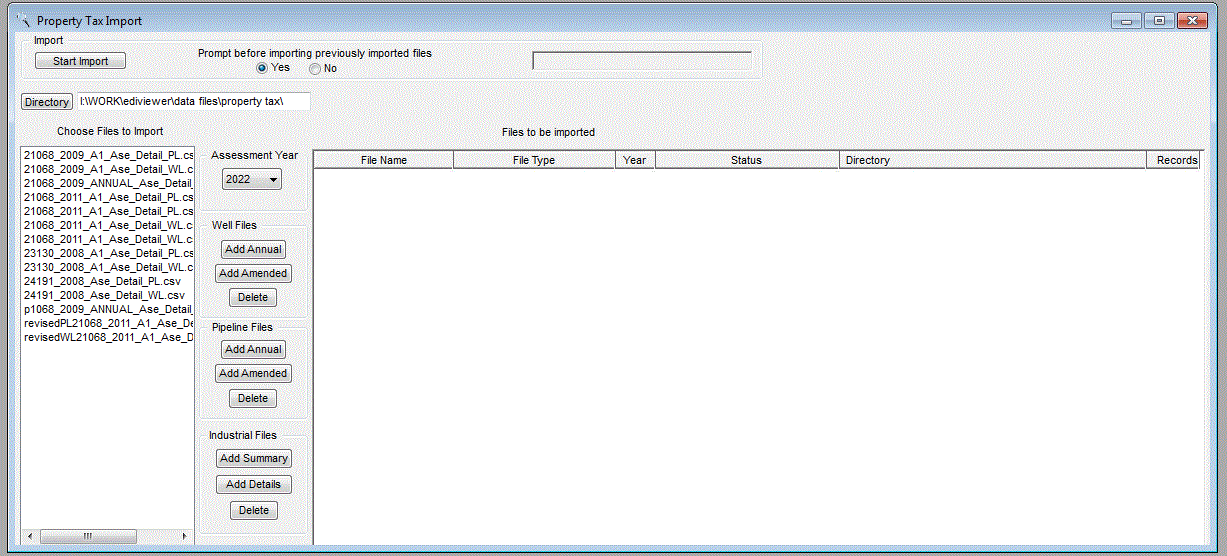
Task: Sort by File Name column header
Action: [383, 160]
